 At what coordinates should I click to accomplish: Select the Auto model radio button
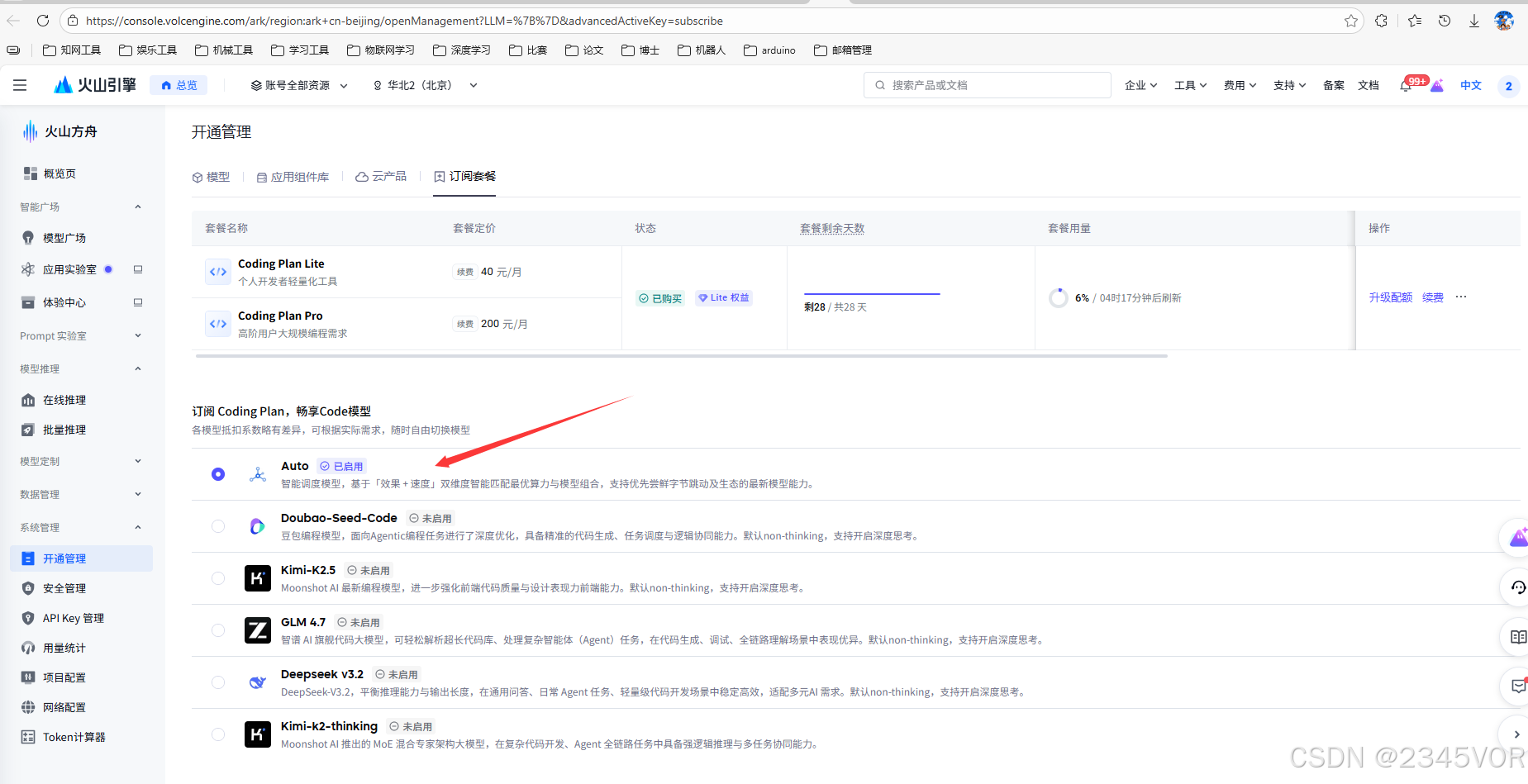(x=218, y=474)
